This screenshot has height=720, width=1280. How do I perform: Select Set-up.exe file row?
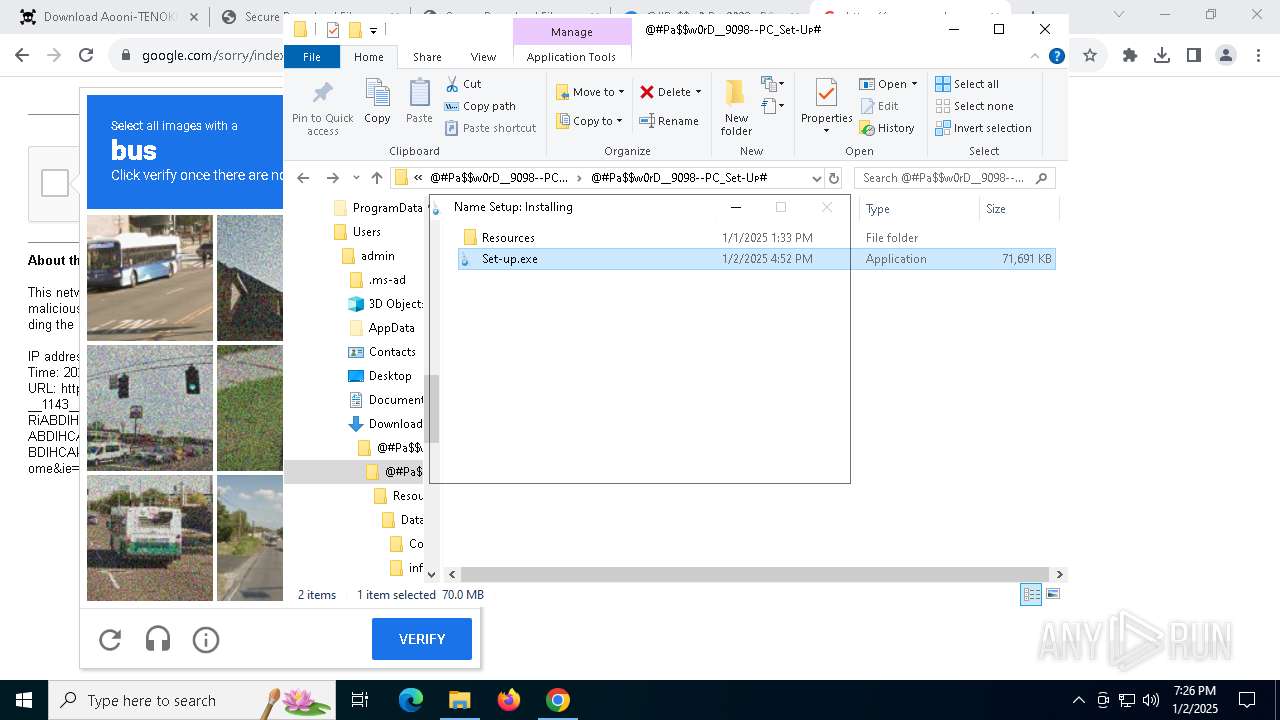pos(756,259)
